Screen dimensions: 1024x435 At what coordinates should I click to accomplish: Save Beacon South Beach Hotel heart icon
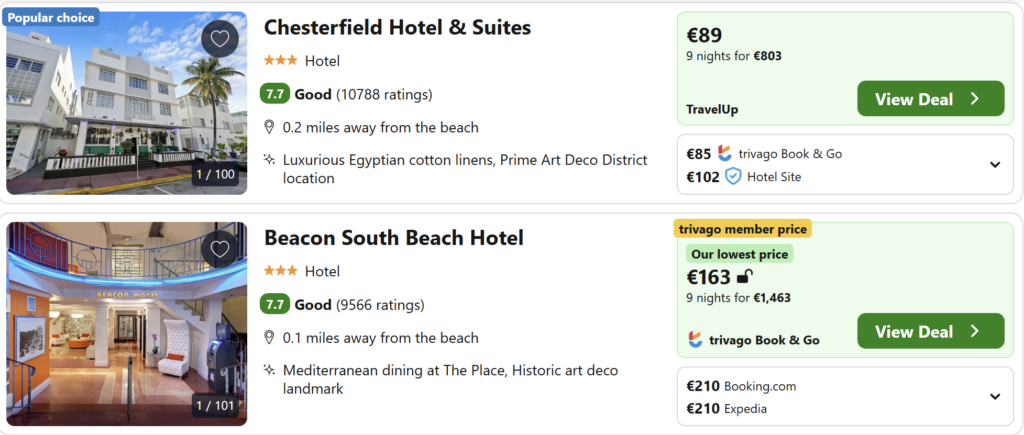pos(220,249)
